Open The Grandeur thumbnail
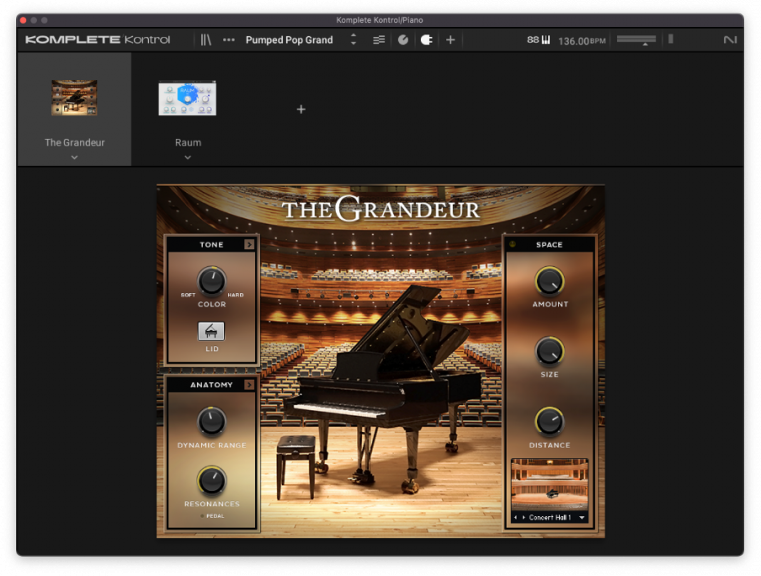Viewport: 761px width, 576px height. coord(74,98)
